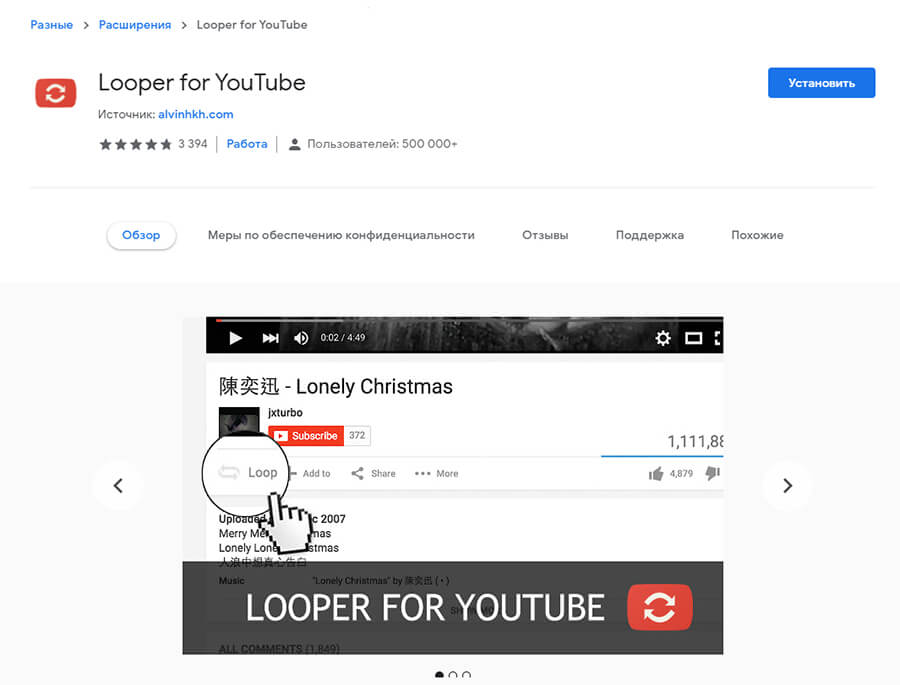Click the blue Установить button

(821, 83)
